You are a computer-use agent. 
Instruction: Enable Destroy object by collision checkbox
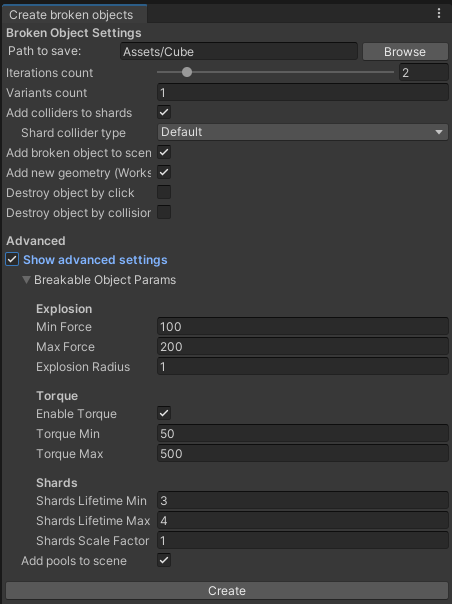pos(164,212)
